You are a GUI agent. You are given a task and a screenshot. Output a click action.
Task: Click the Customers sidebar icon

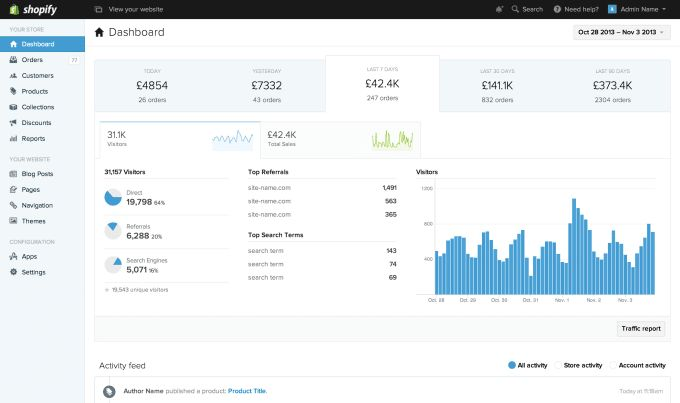(x=13, y=76)
